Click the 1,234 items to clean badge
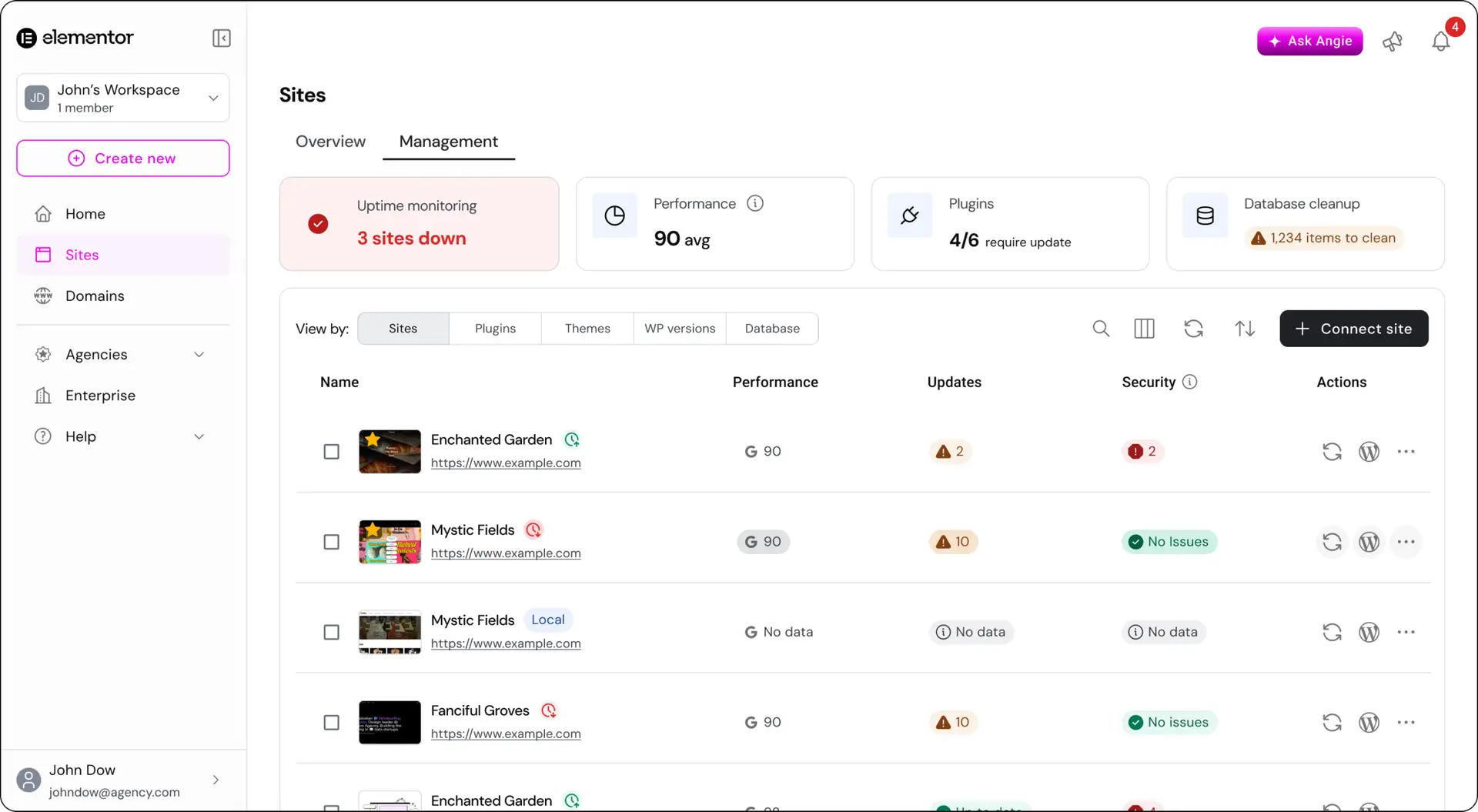 [1324, 238]
